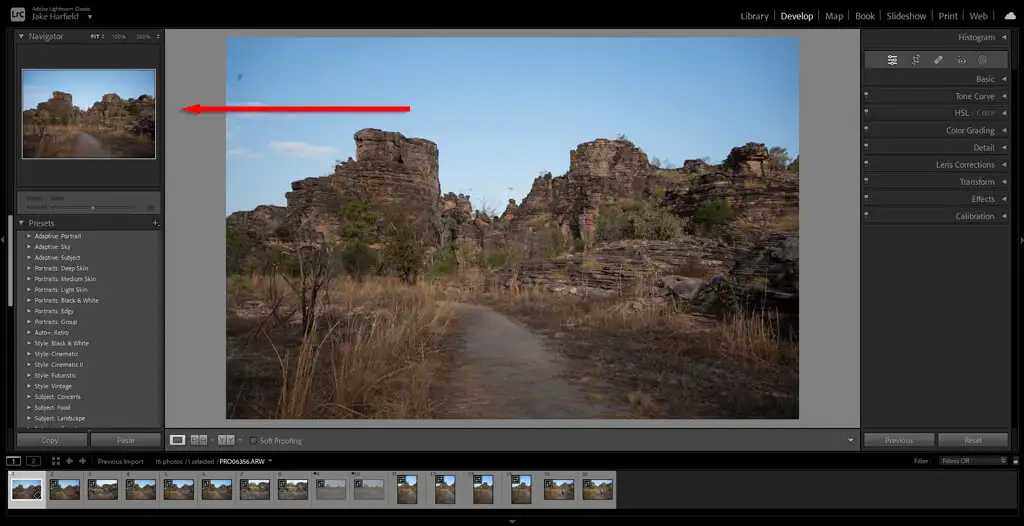Select the Red Eye correction tool
1024x526 pixels.
pyautogui.click(x=961, y=59)
